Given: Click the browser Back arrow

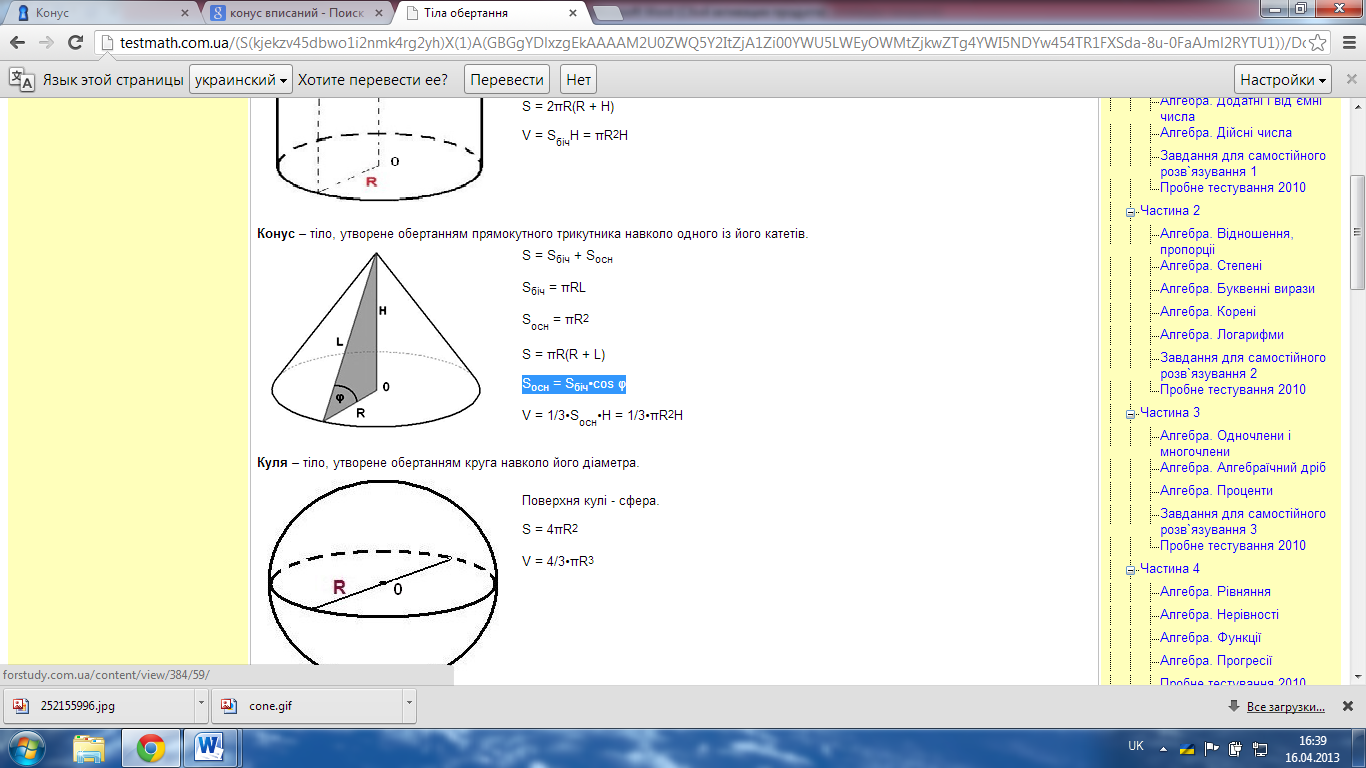Looking at the screenshot, I should 17,43.
